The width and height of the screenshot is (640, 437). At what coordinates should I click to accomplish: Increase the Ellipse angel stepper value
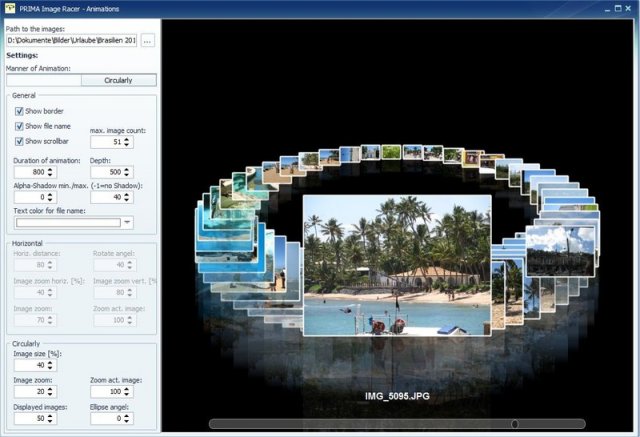pos(127,416)
